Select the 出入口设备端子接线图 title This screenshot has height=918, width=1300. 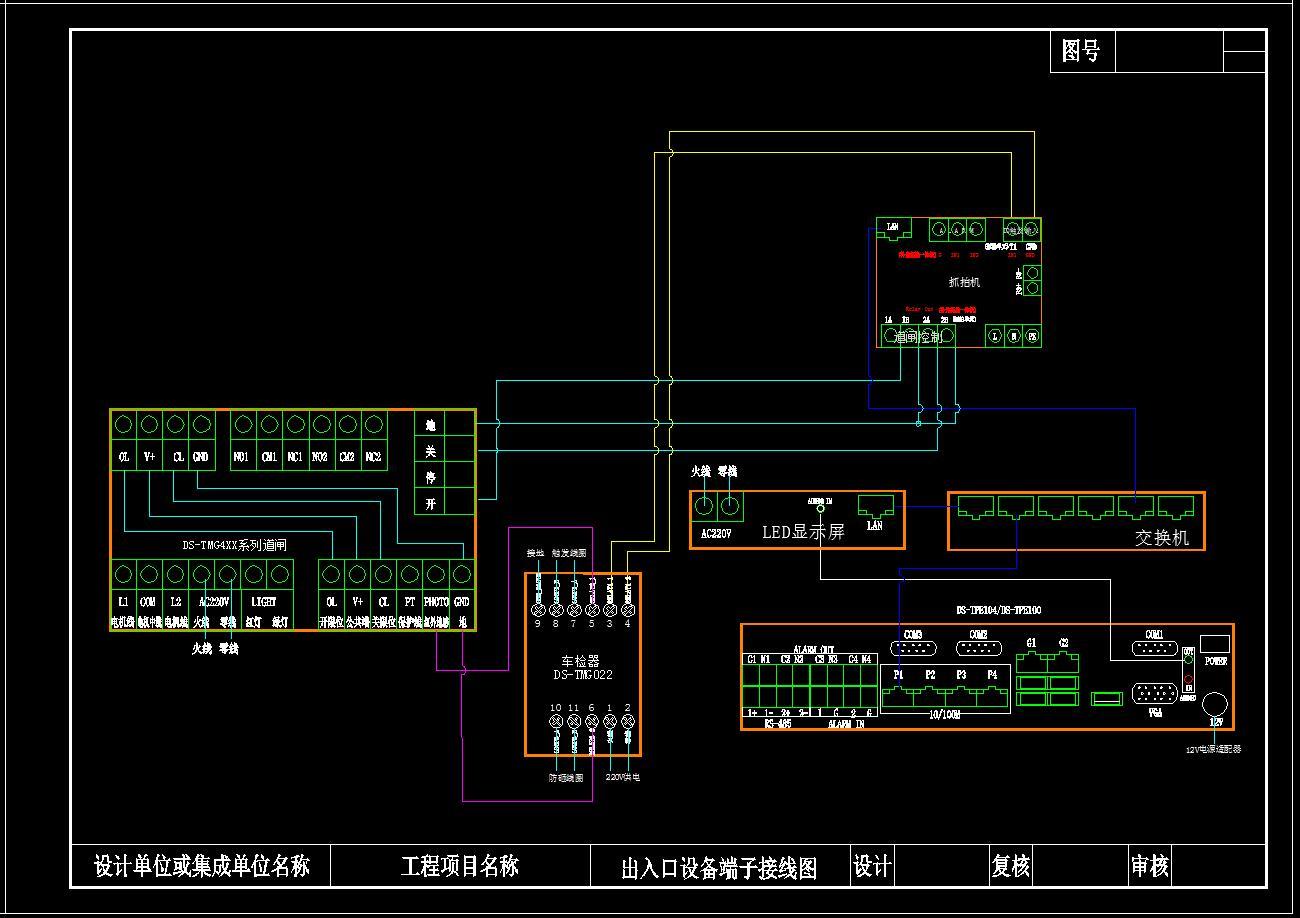click(719, 868)
